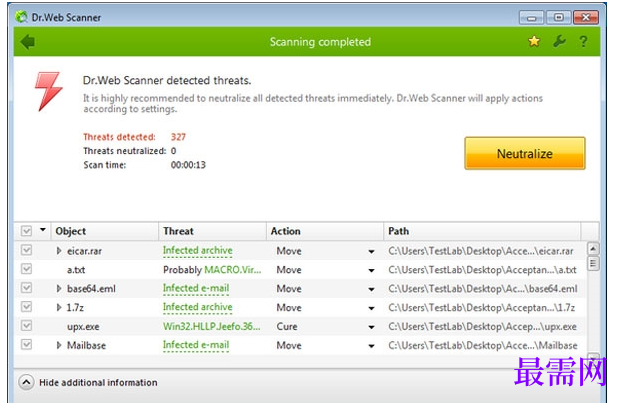Expand the eicar.rar archive tree
The height and width of the screenshot is (403, 626).
pos(59,251)
